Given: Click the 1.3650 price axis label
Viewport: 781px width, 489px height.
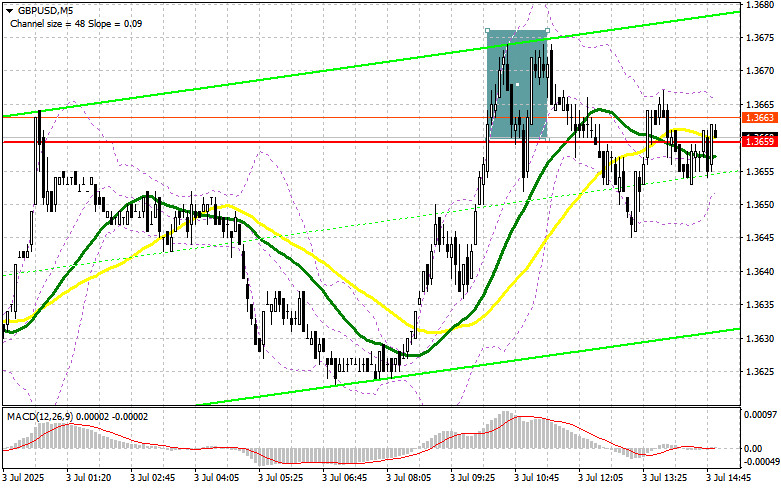Looking at the screenshot, I should tap(760, 205).
